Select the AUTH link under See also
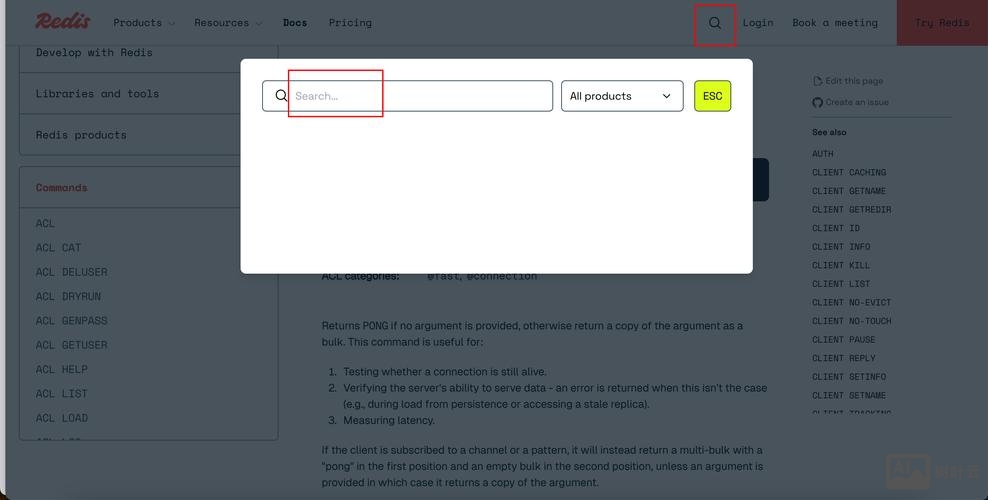 pos(823,154)
